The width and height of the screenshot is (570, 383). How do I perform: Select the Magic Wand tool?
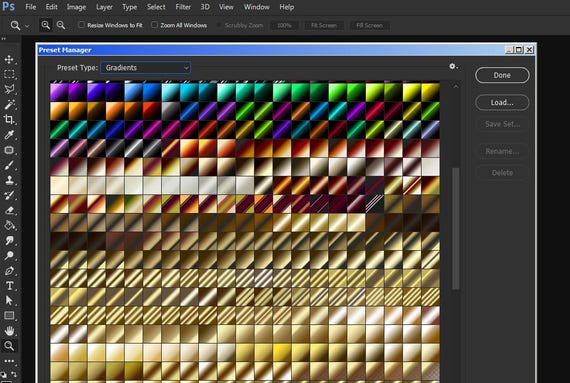click(9, 105)
